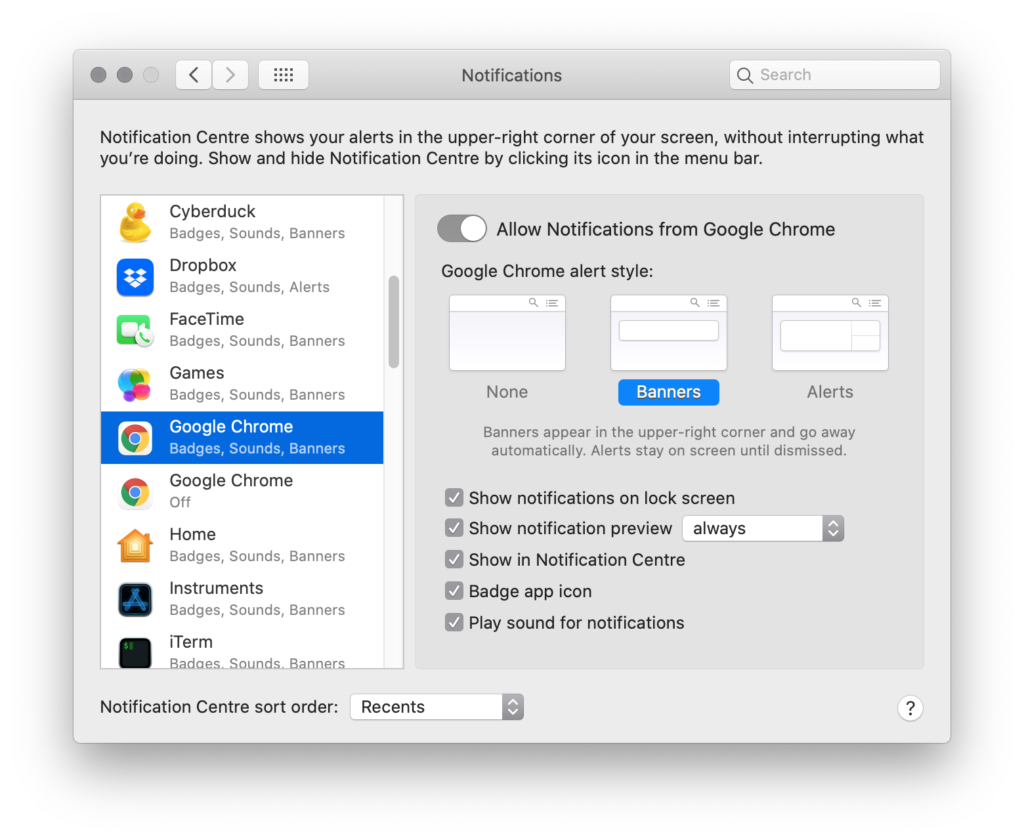The width and height of the screenshot is (1024, 840).
Task: Select Dropbox in the app list
Action: (x=242, y=276)
